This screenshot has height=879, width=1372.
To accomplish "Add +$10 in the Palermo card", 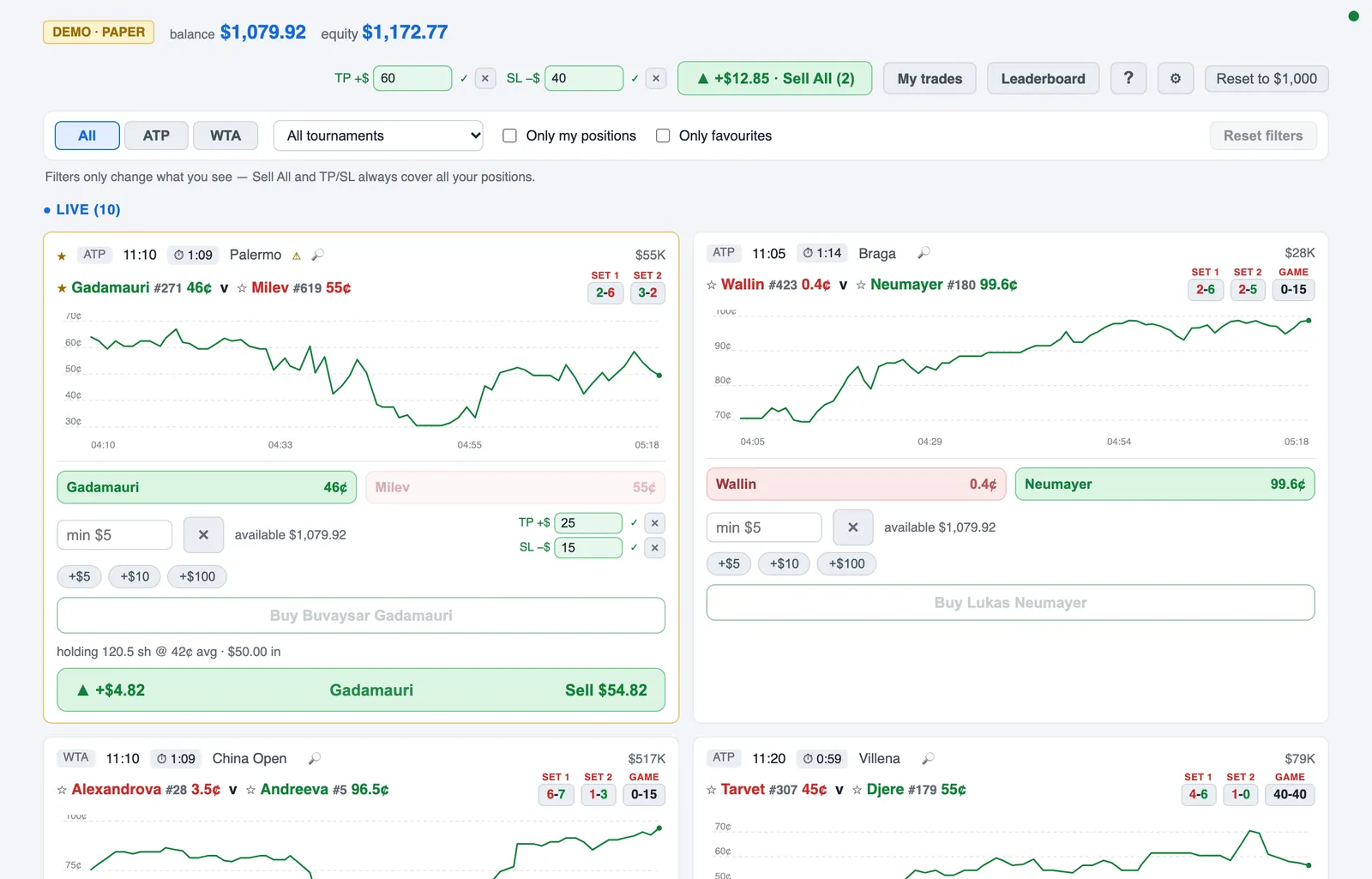I will [135, 576].
